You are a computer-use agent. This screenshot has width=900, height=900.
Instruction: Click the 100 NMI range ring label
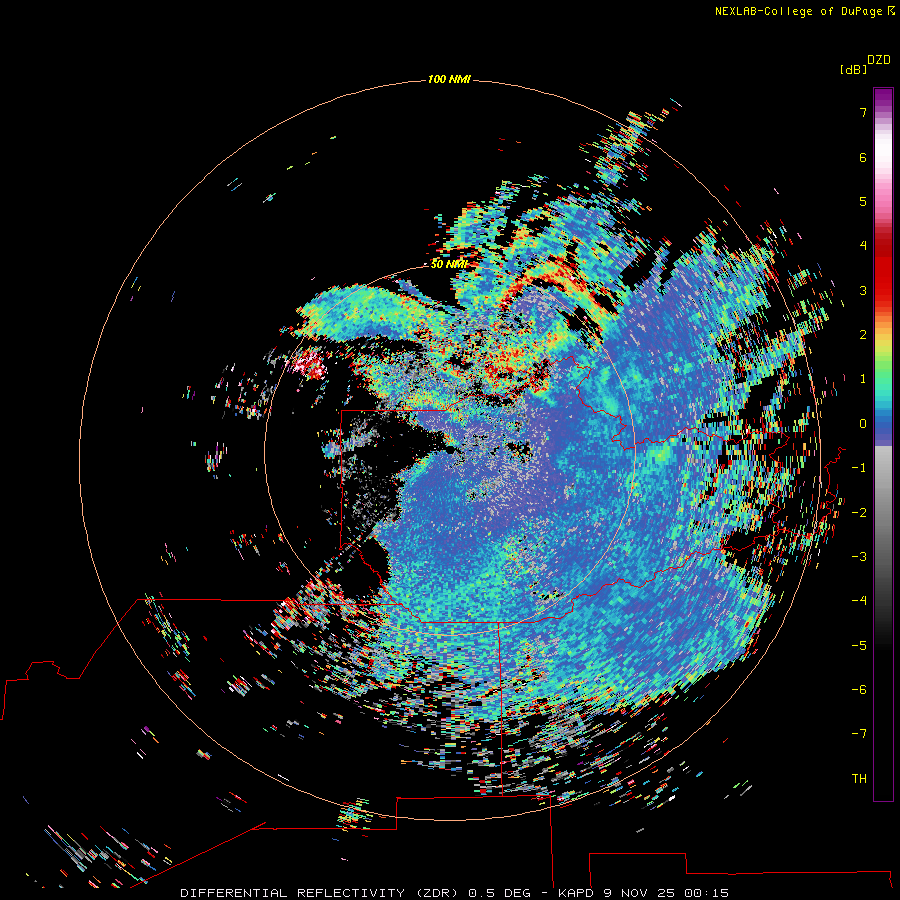(x=449, y=79)
